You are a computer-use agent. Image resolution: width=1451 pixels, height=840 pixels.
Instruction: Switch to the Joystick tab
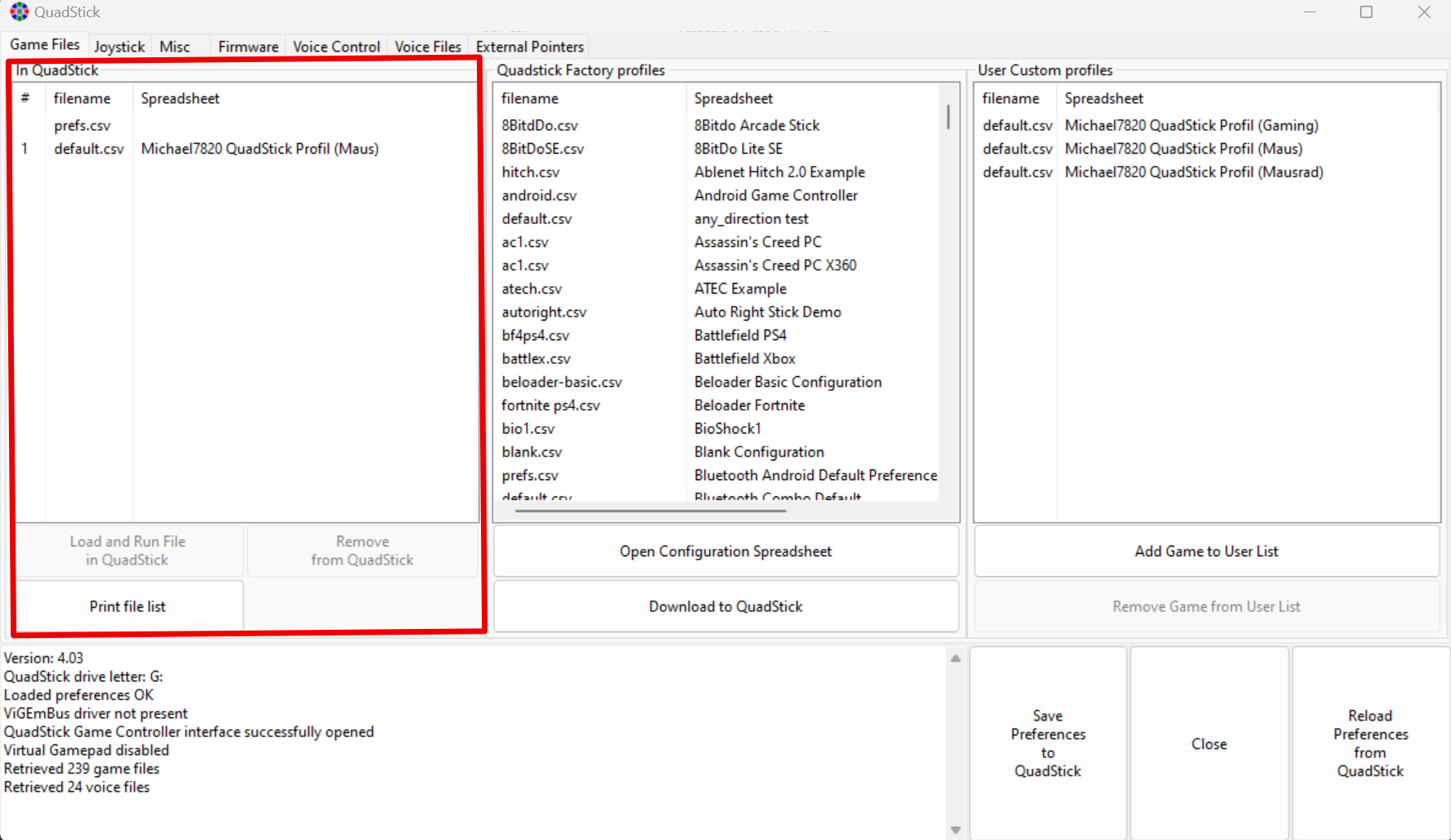pyautogui.click(x=119, y=47)
